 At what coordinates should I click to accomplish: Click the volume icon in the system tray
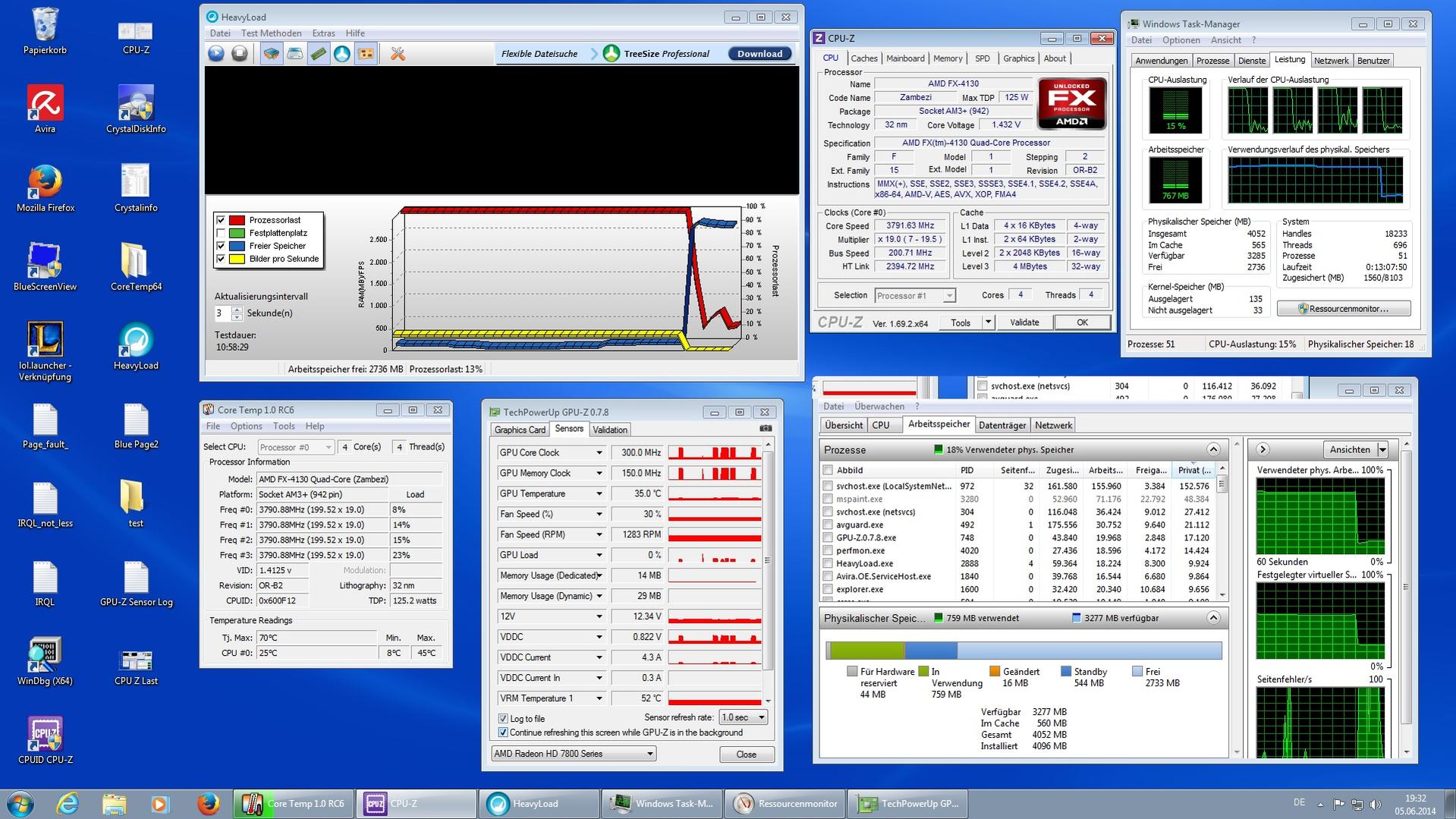click(1376, 804)
